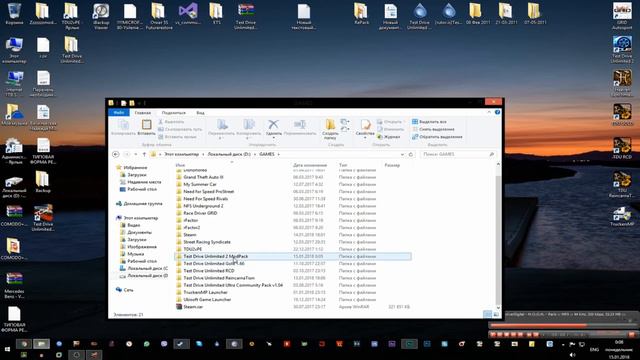Image resolution: width=640 pixels, height=360 pixels.
Task: Select Сеть in navigation pane
Action: (x=124, y=290)
